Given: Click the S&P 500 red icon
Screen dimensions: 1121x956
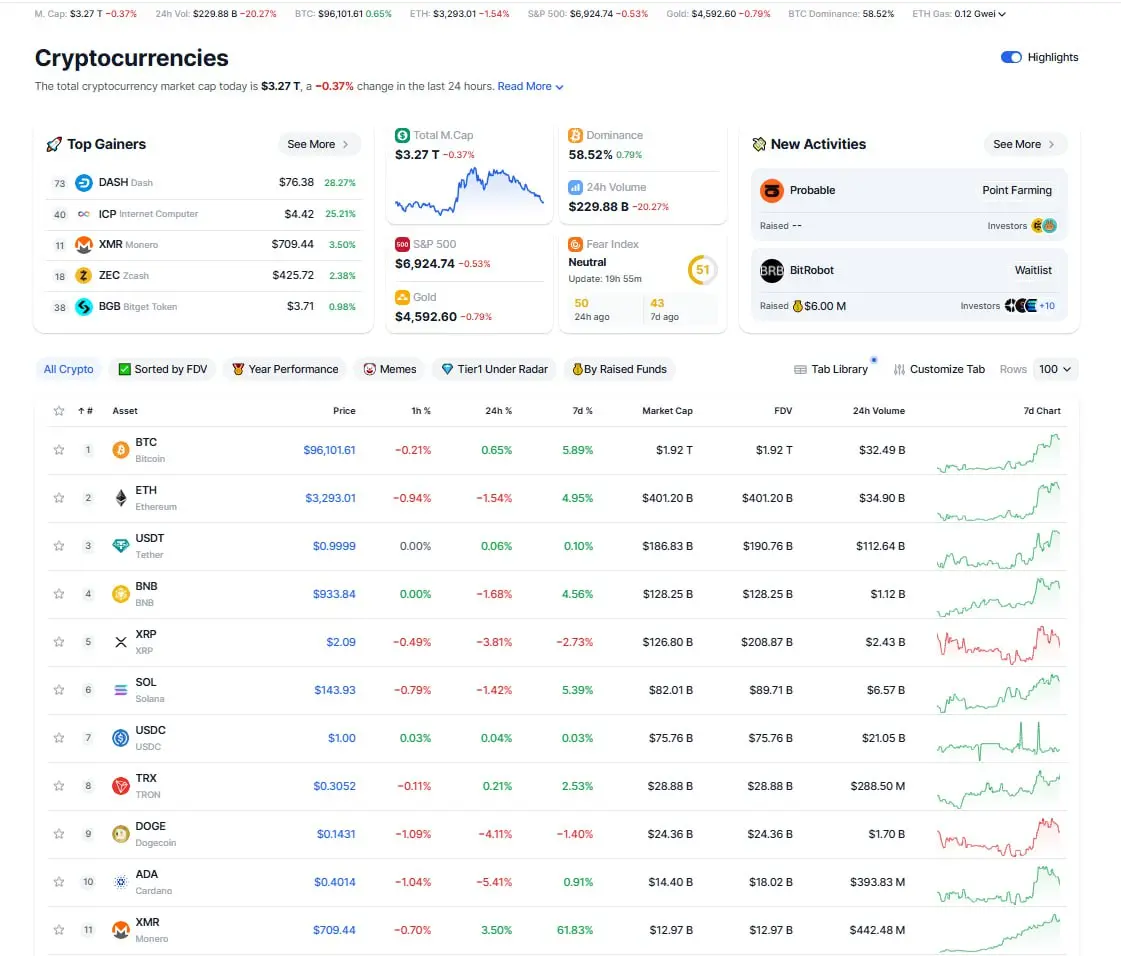Looking at the screenshot, I should (403, 244).
